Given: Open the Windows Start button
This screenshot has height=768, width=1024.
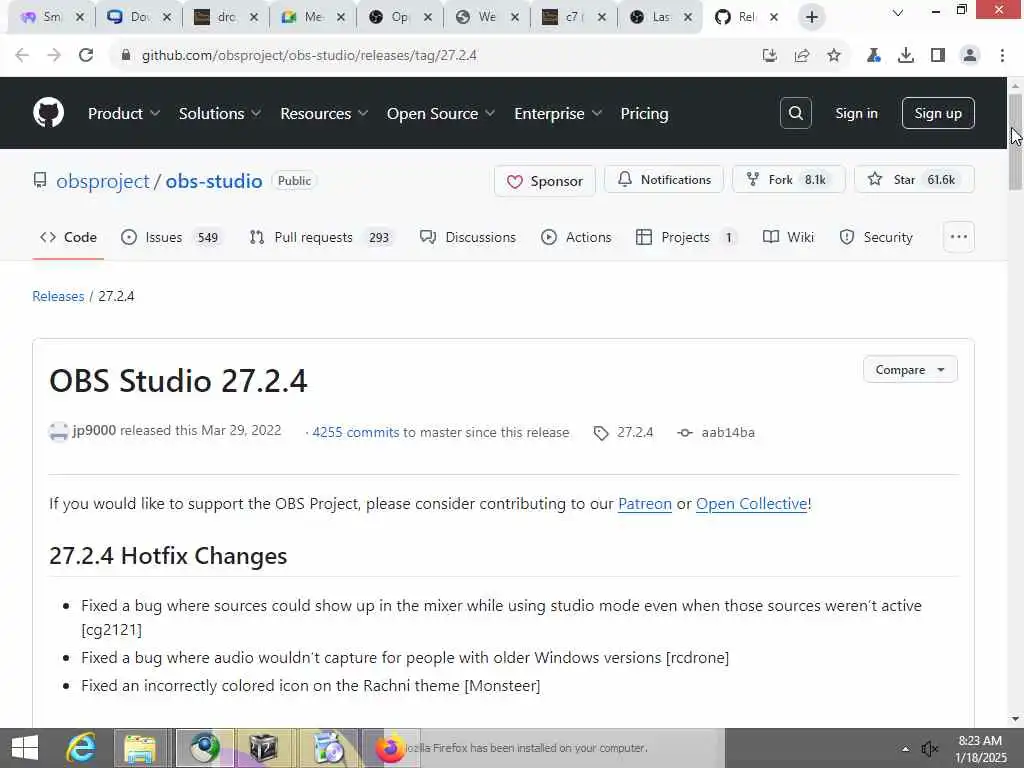Looking at the screenshot, I should [x=25, y=748].
